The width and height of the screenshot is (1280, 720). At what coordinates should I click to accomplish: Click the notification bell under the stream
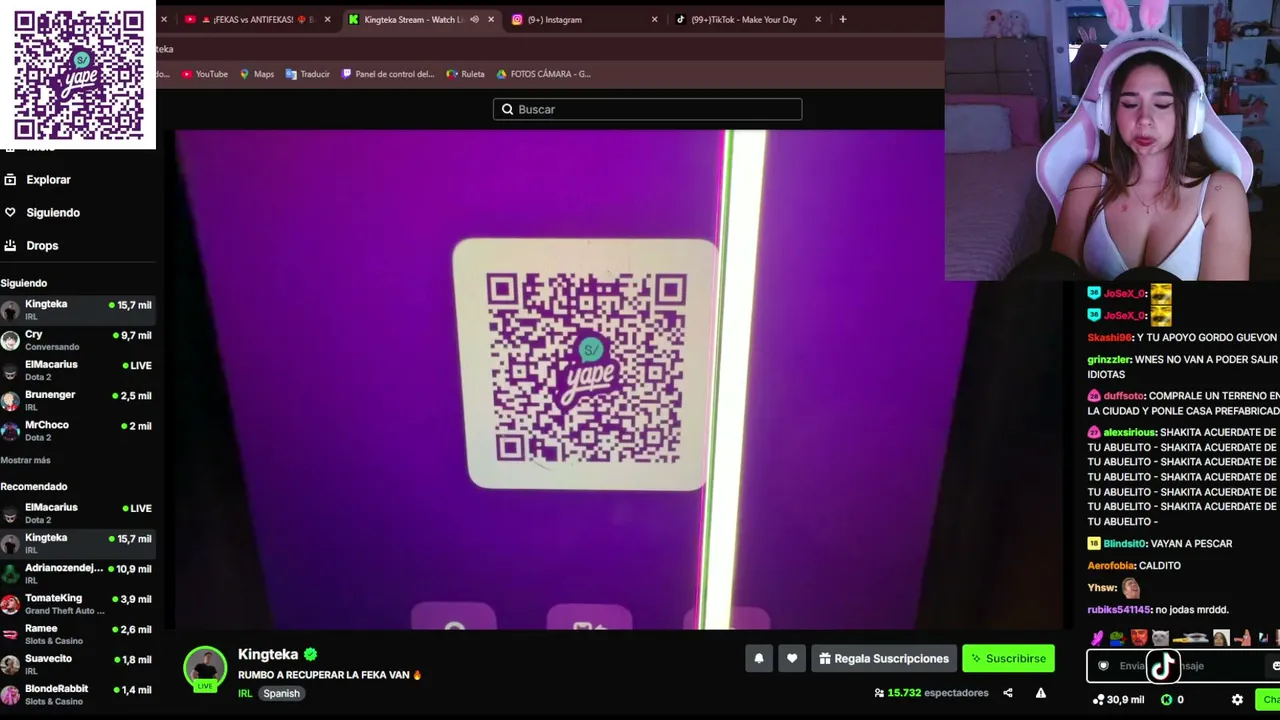coord(759,658)
